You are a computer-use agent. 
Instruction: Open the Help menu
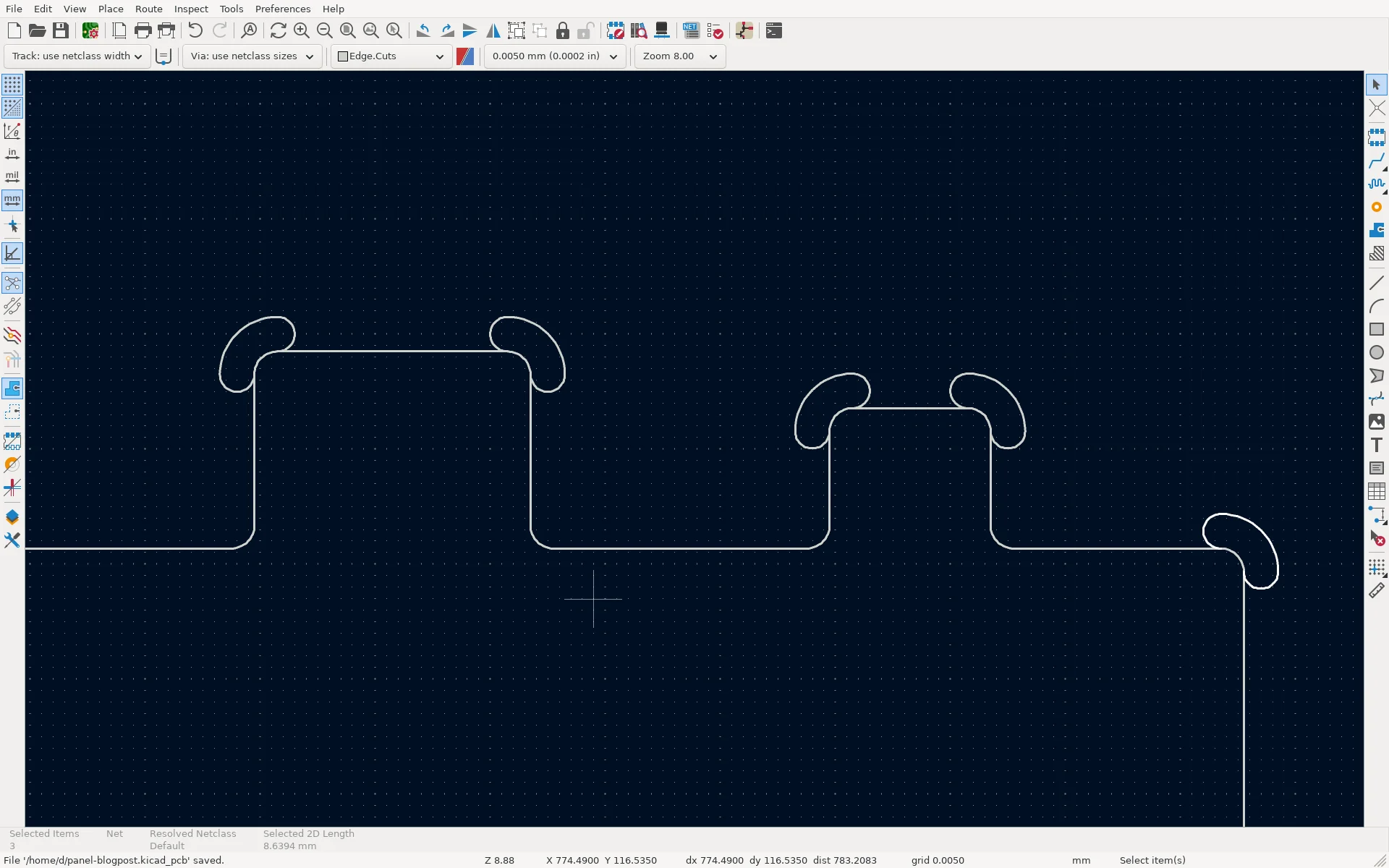[x=333, y=9]
